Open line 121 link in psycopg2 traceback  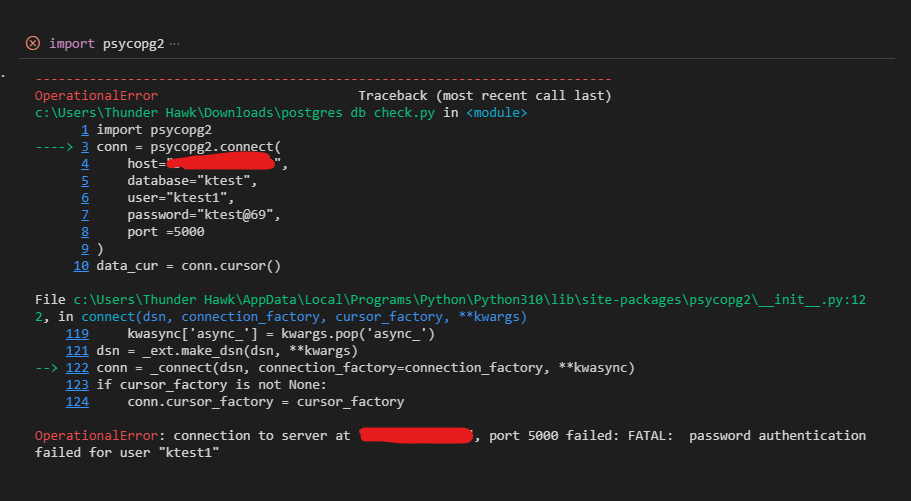tap(77, 350)
